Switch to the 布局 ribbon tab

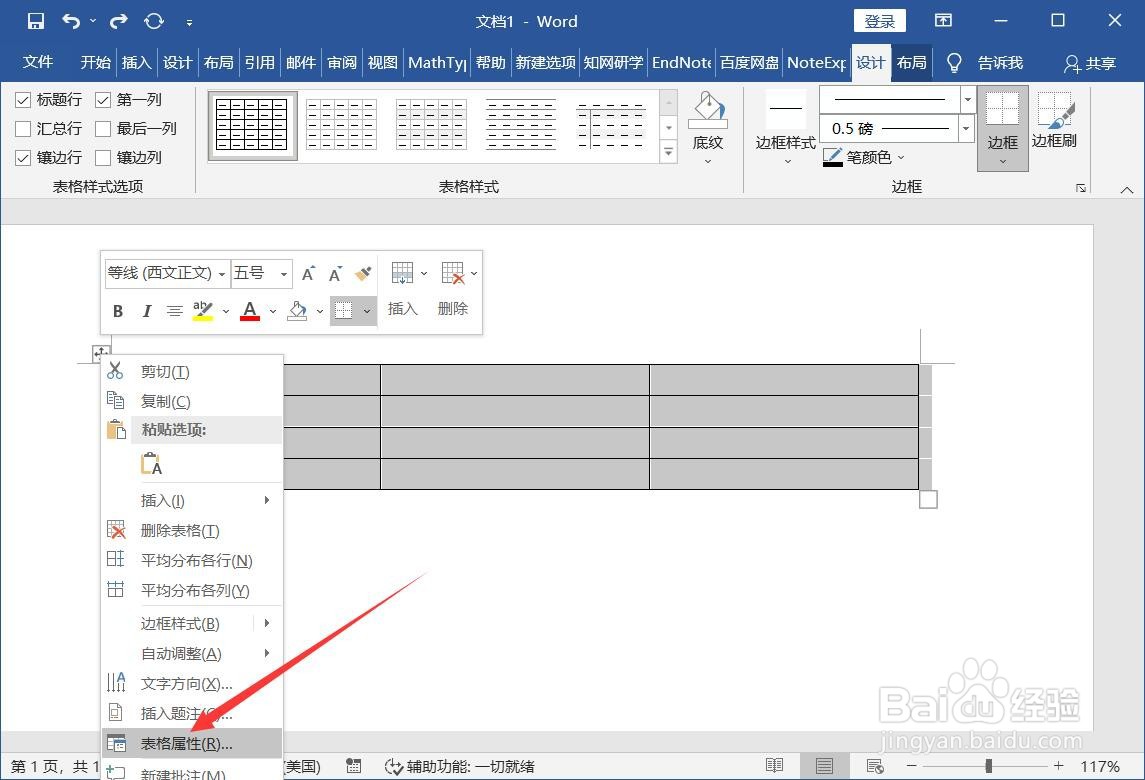911,62
